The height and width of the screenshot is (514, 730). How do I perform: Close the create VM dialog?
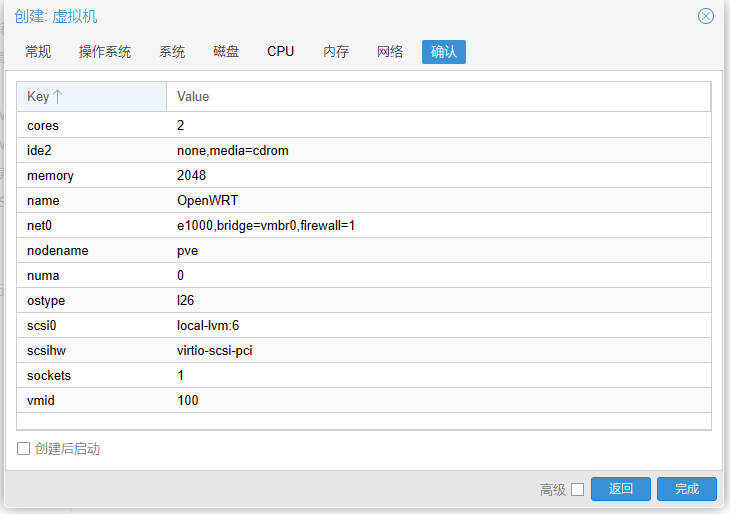[x=706, y=16]
